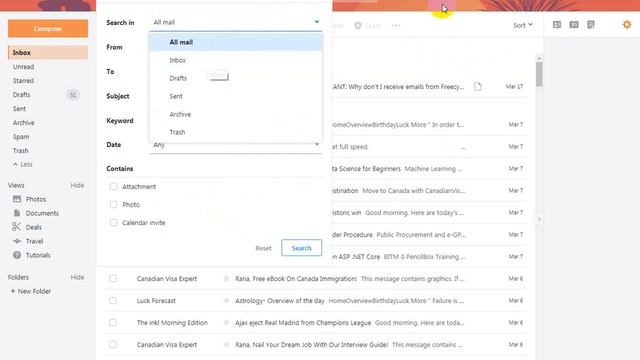The image size is (640, 360).
Task: Check the Photo checkbox
Action: (x=113, y=204)
